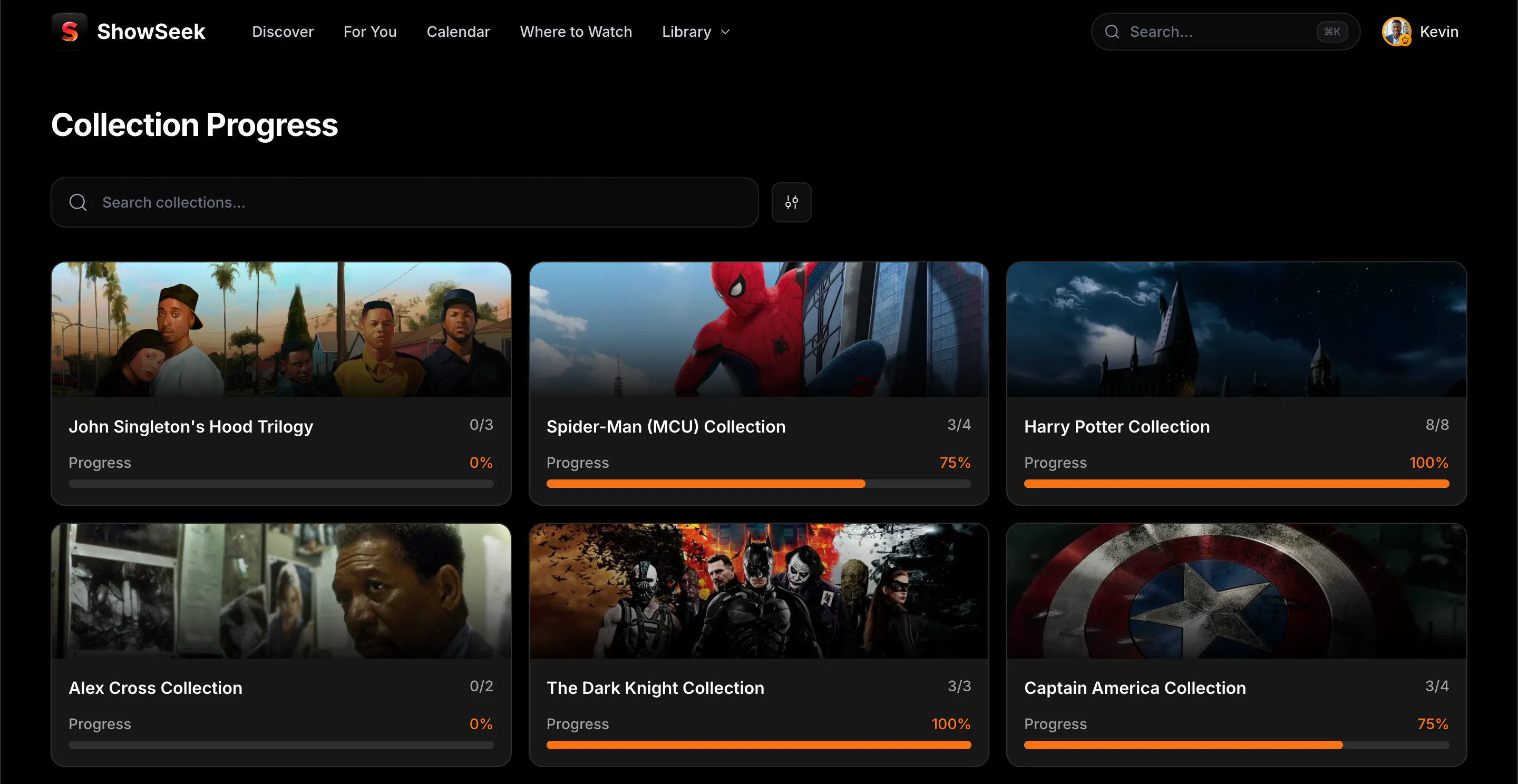This screenshot has height=784, width=1518.
Task: Click the 75% value on Spider-Man (MCU)
Action: [955, 463]
